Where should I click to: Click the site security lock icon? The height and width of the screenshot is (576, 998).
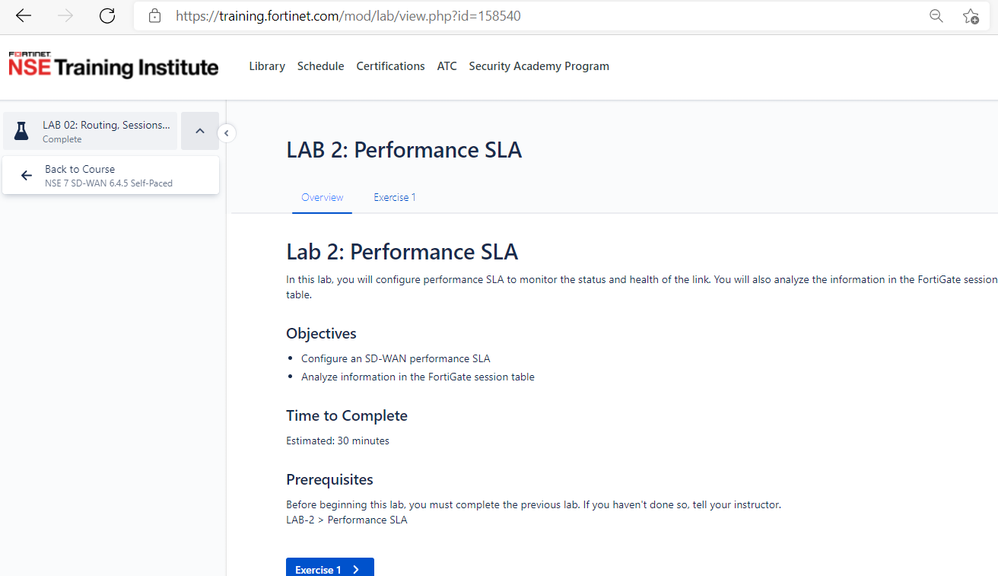(154, 16)
